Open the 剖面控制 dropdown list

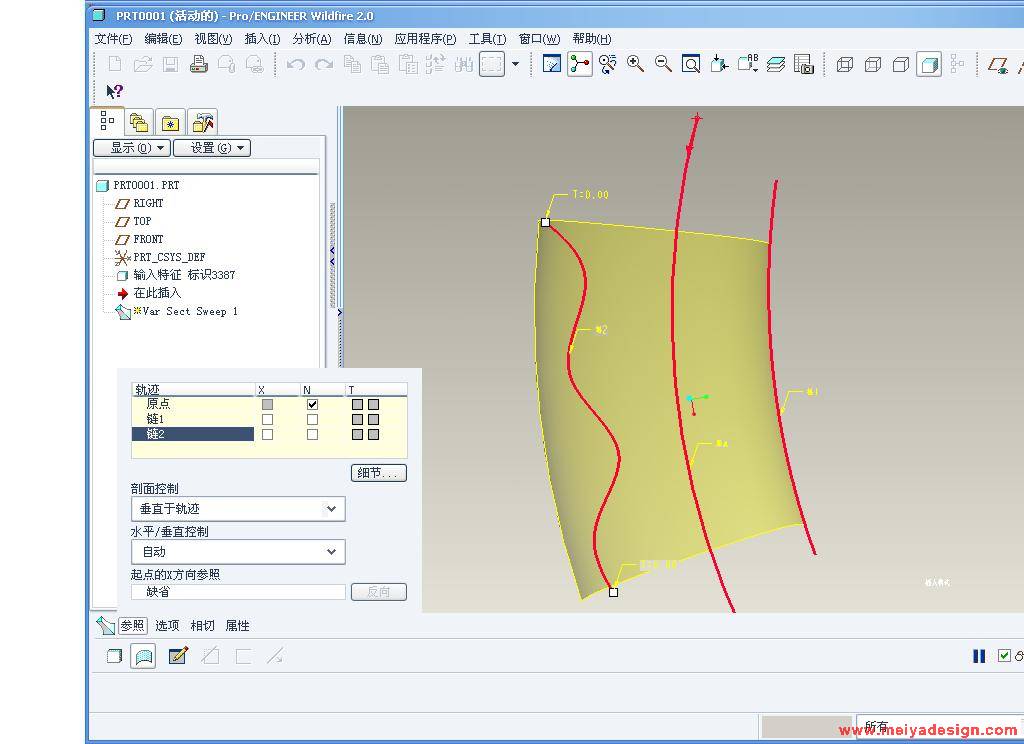[331, 509]
